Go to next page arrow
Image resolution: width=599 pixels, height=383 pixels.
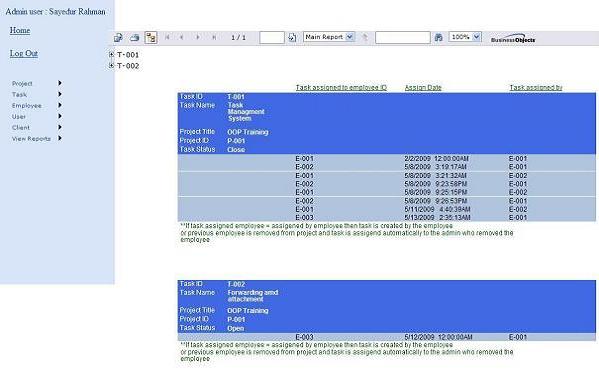[x=198, y=37]
